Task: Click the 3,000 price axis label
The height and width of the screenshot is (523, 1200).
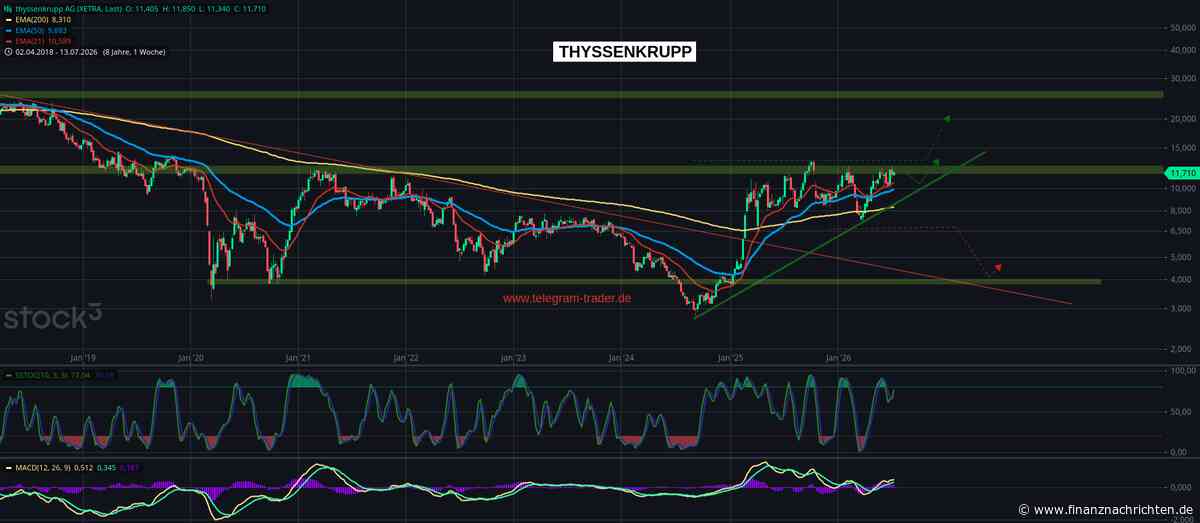Action: coord(1181,309)
